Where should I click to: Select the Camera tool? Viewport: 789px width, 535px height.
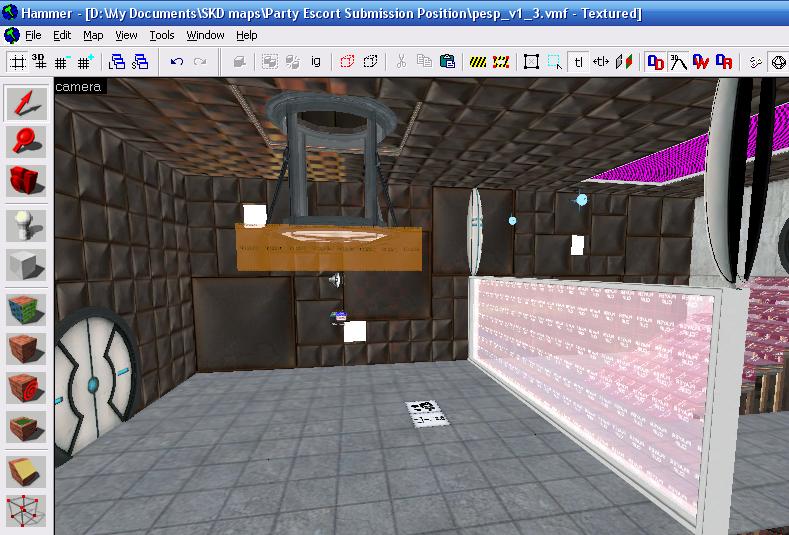tap(26, 180)
